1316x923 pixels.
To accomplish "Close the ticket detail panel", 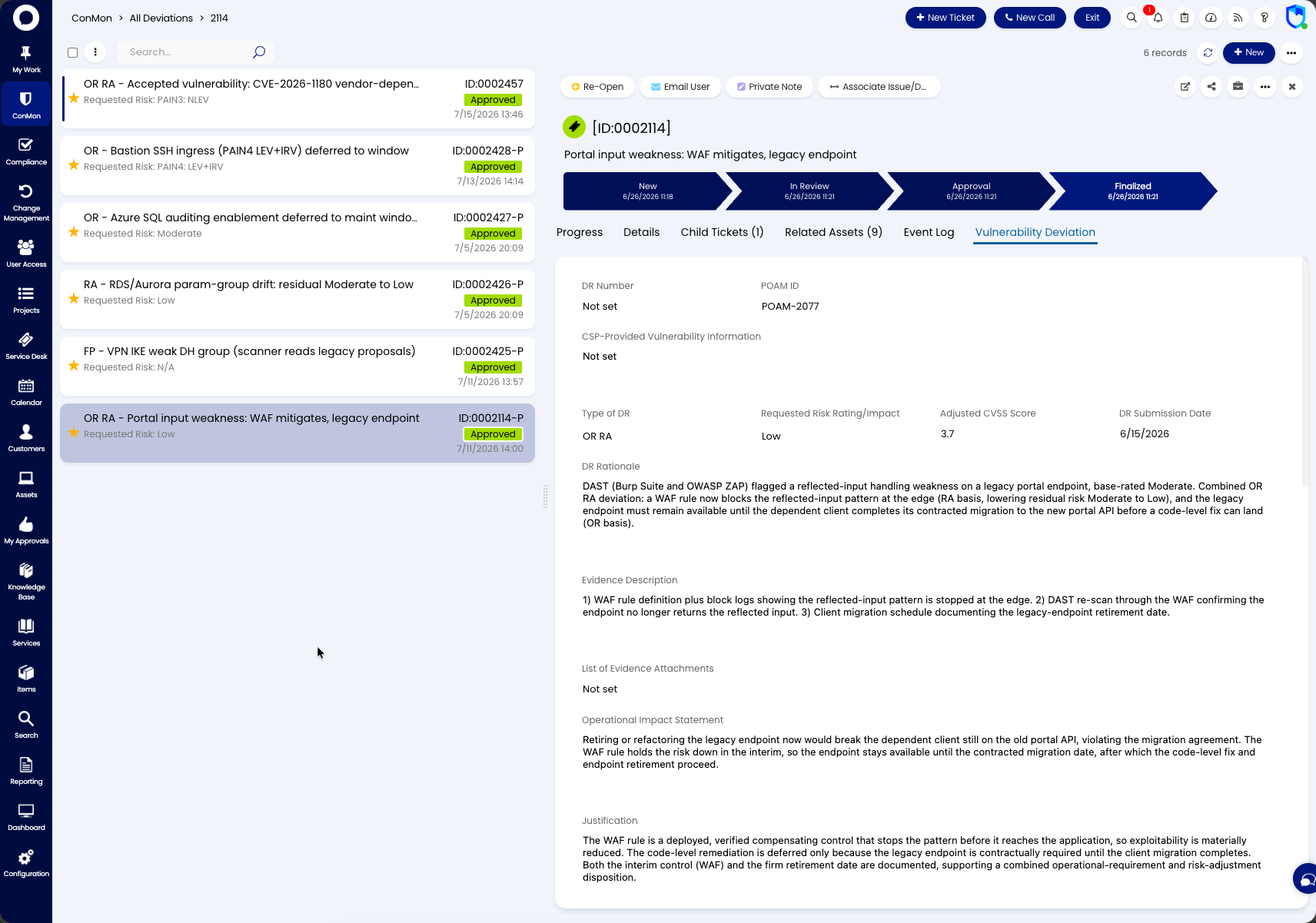I will coord(1292,87).
